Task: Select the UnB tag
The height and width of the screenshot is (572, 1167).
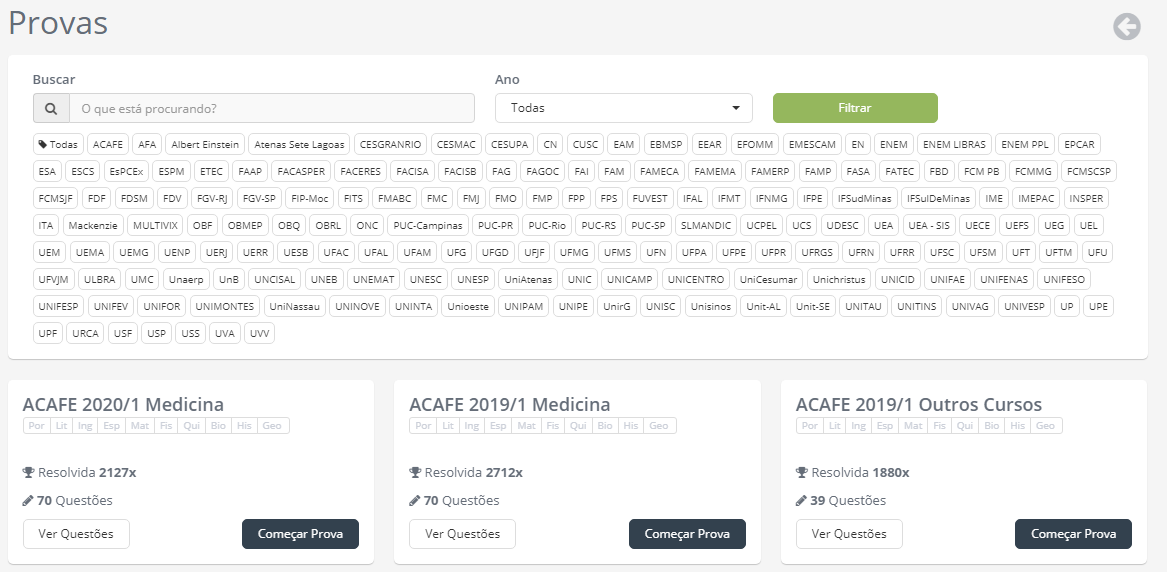Action: pyautogui.click(x=228, y=280)
